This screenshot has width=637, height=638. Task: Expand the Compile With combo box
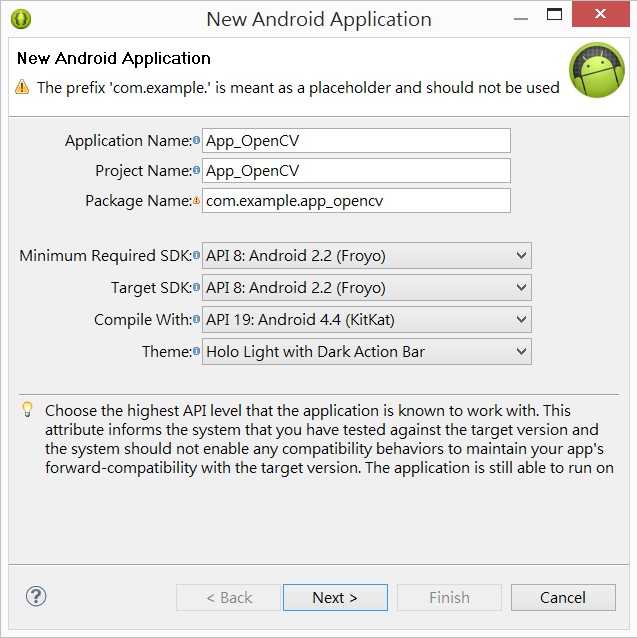point(366,319)
